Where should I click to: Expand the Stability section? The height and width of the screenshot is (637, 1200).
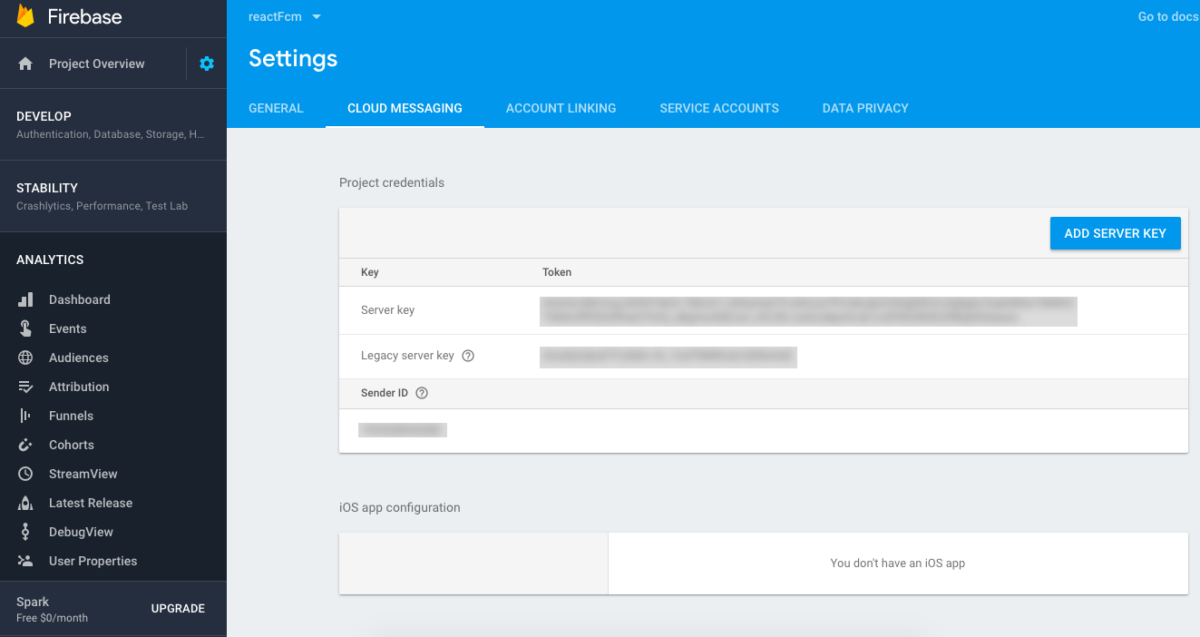113,196
